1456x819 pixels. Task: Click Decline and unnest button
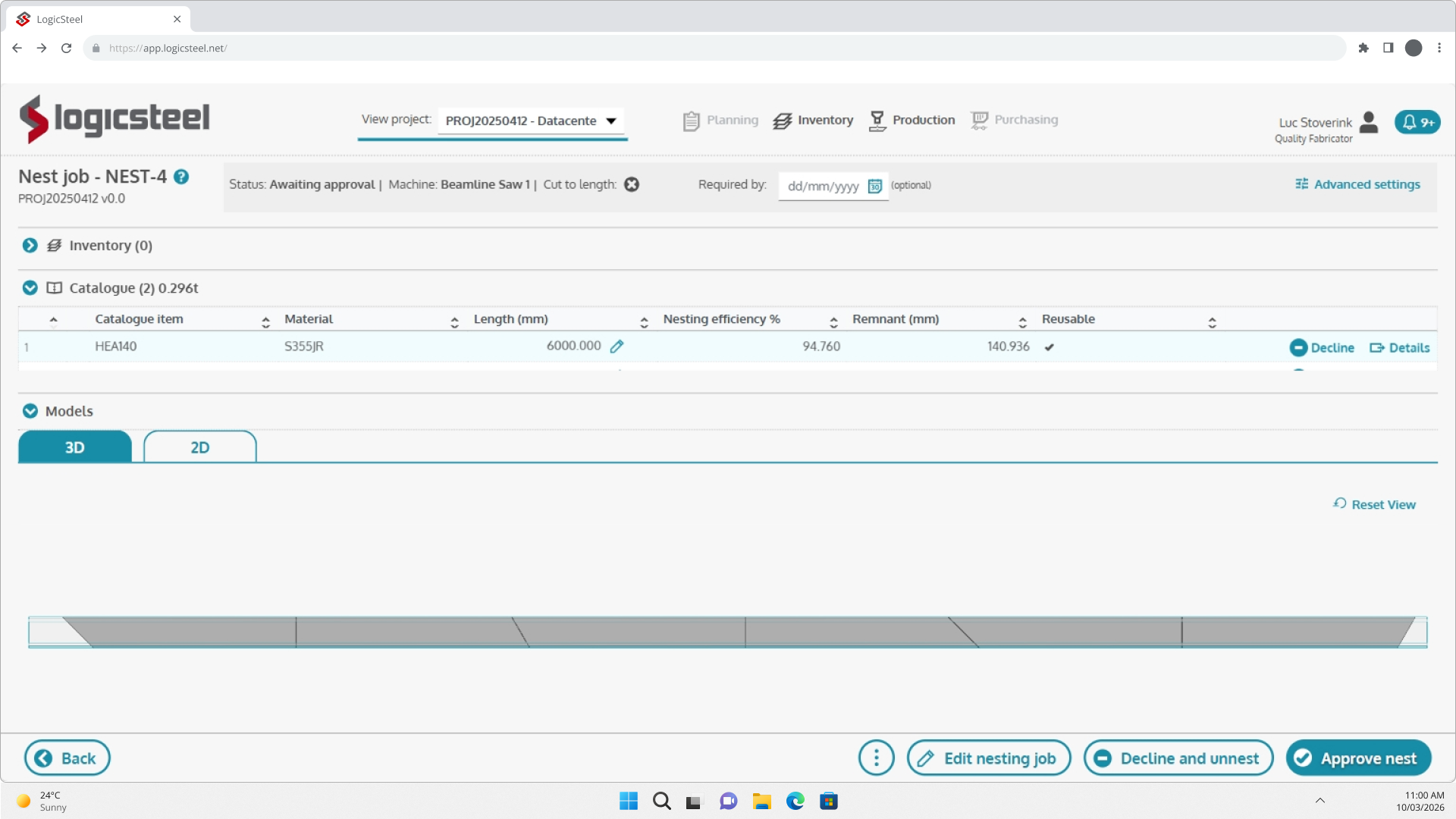(1178, 758)
